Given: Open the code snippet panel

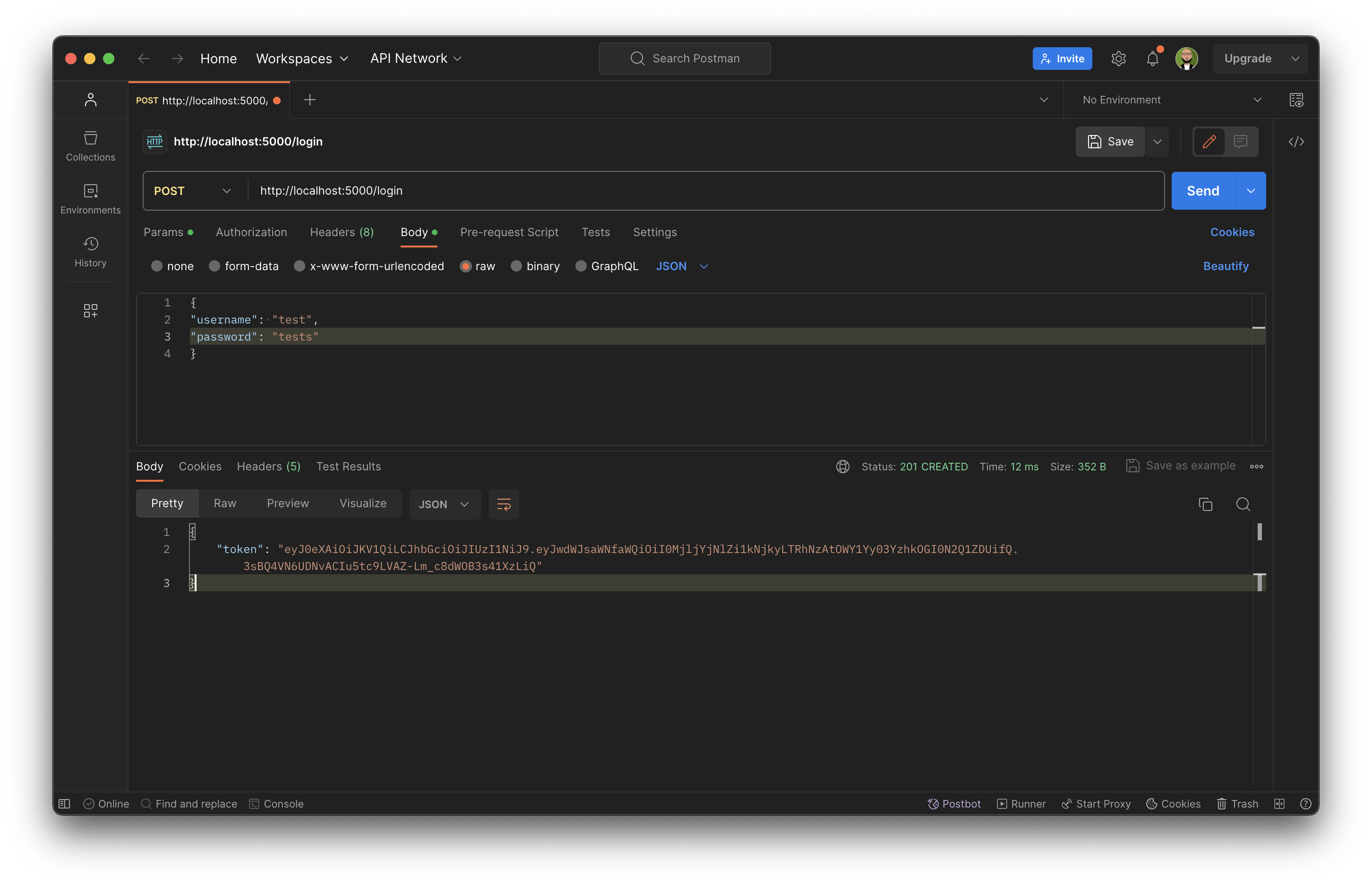Looking at the screenshot, I should click(x=1296, y=141).
